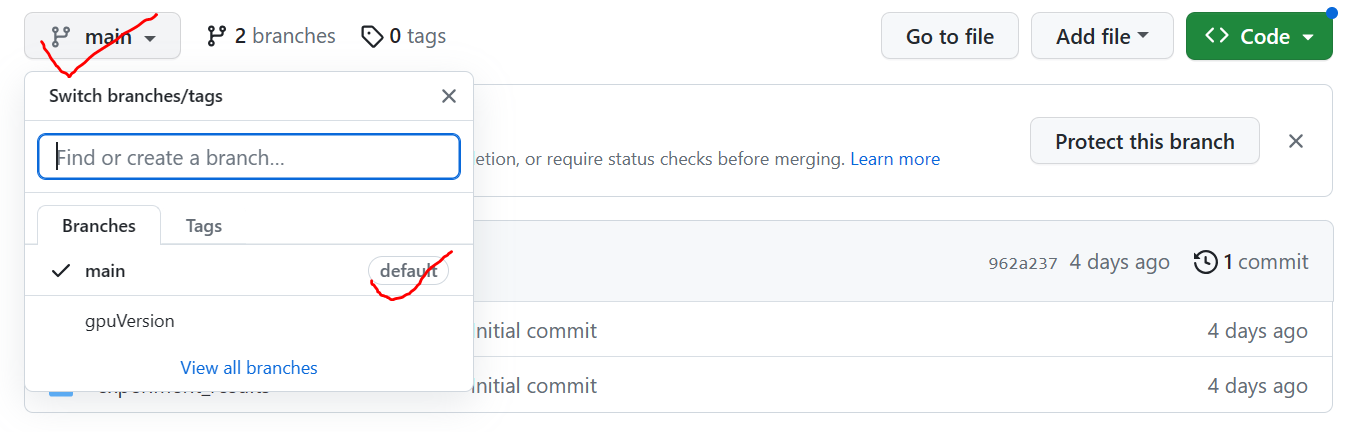1359x432 pixels.
Task: Open the View all branches link
Action: tap(249, 368)
